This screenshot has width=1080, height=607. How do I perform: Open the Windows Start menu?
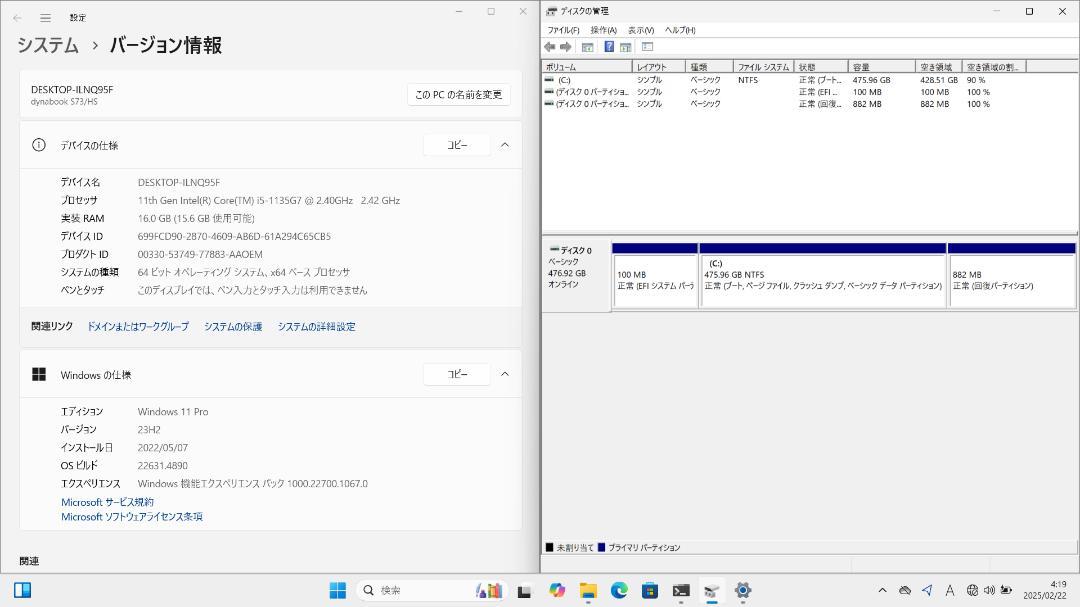coord(338,590)
